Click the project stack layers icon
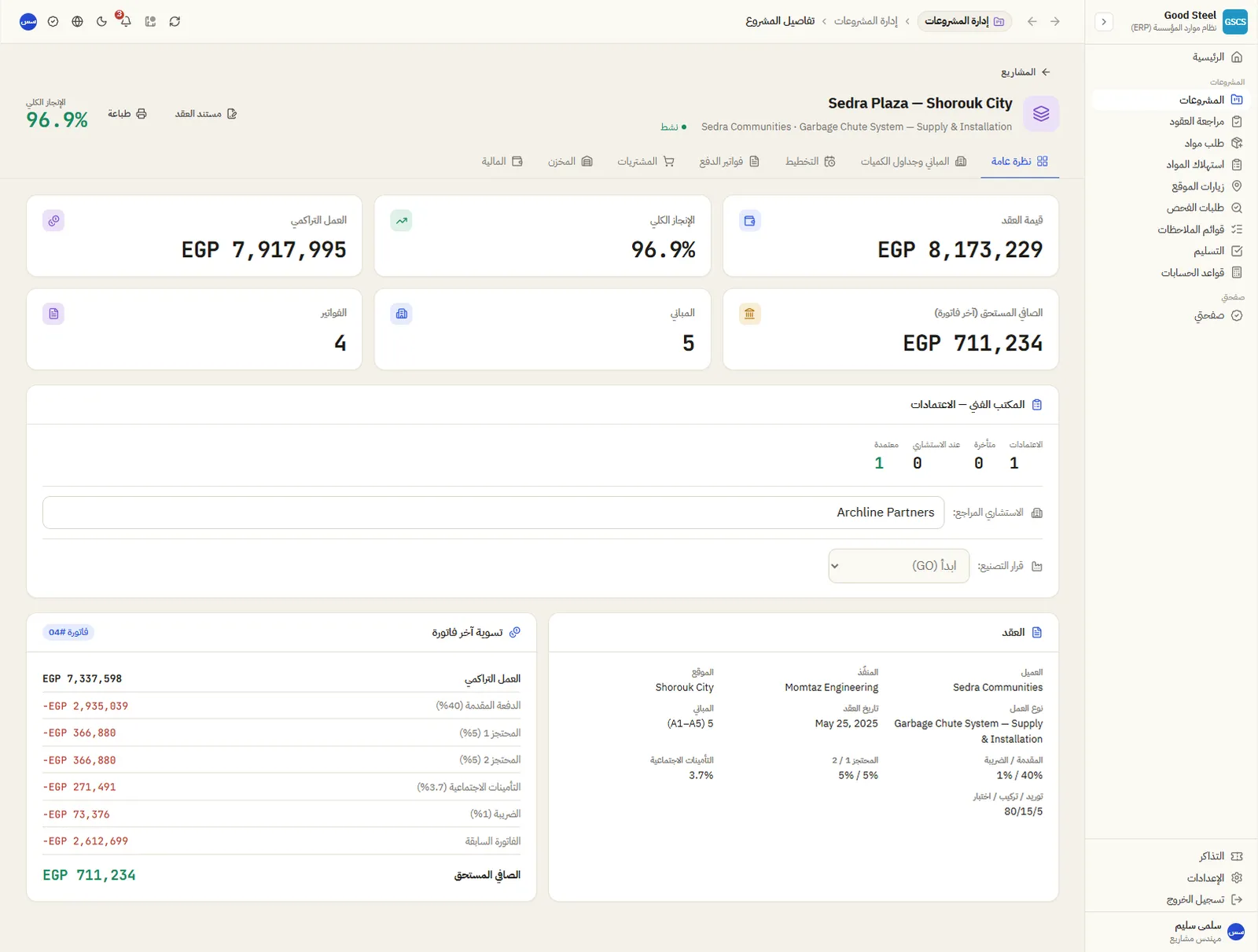This screenshot has width=1258, height=952. 1041,114
